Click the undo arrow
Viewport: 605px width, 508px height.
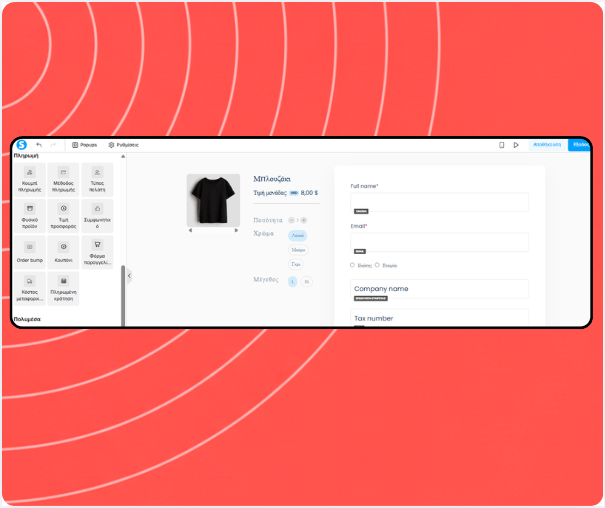click(x=39, y=145)
